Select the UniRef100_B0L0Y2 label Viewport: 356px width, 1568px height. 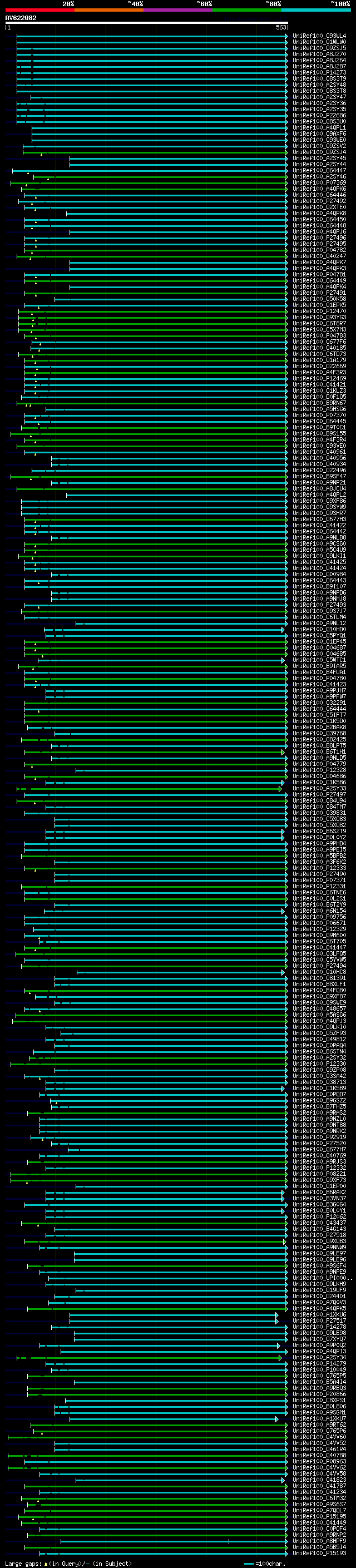(x=319, y=837)
